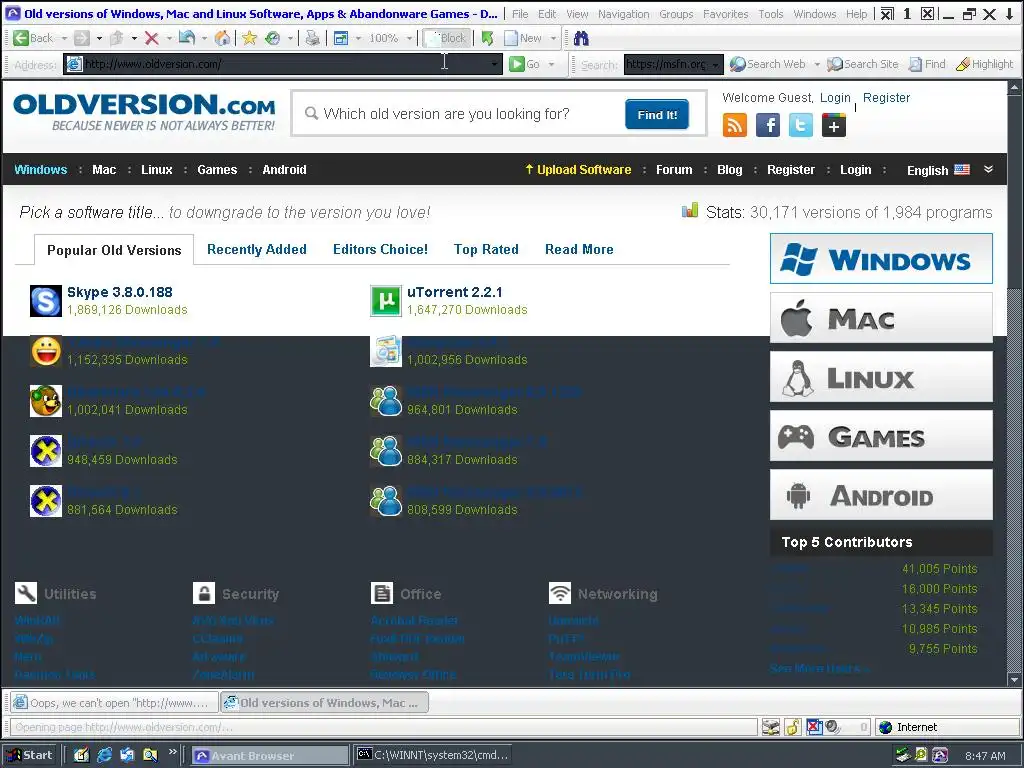Go to the Home page icon
Screen dimensions: 1024x768
click(222, 39)
